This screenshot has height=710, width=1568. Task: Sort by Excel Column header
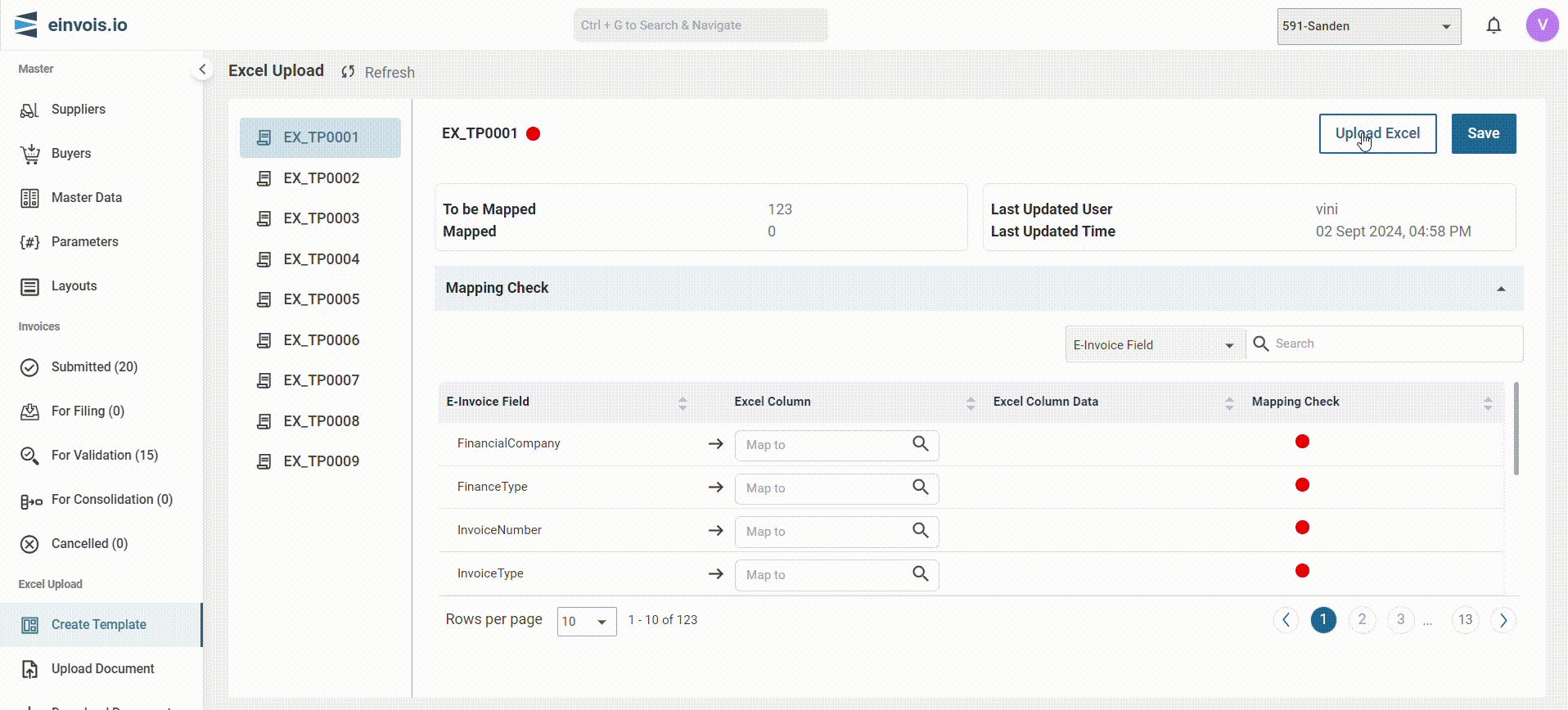tap(971, 402)
